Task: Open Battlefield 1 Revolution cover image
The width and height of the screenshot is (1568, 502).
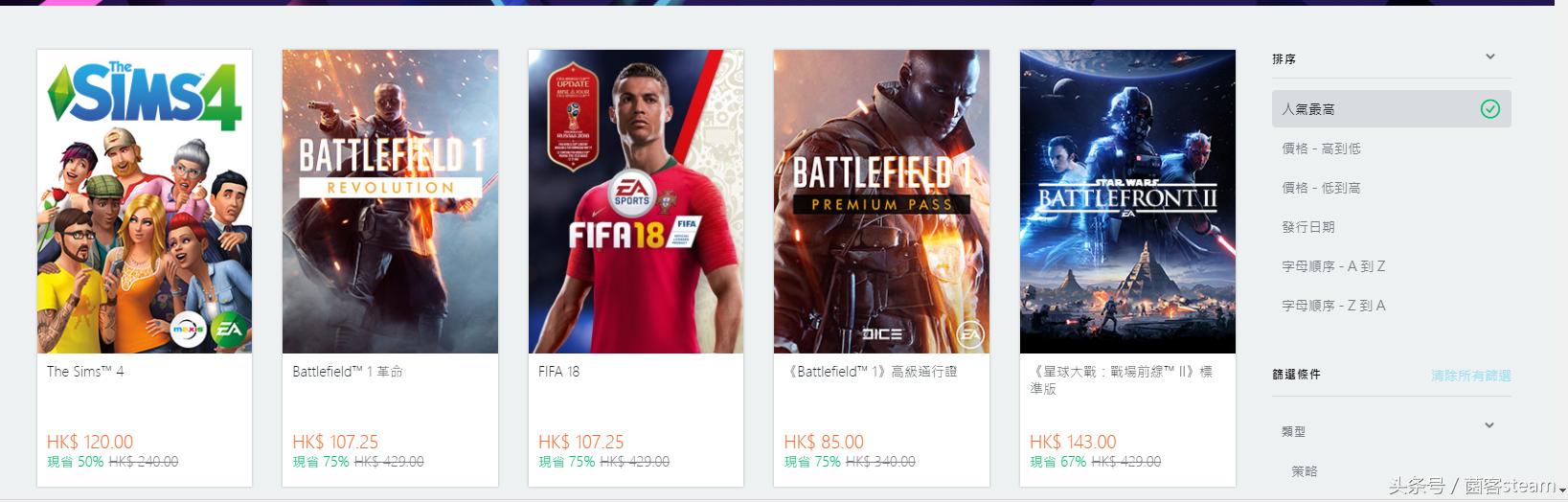Action: (x=390, y=201)
